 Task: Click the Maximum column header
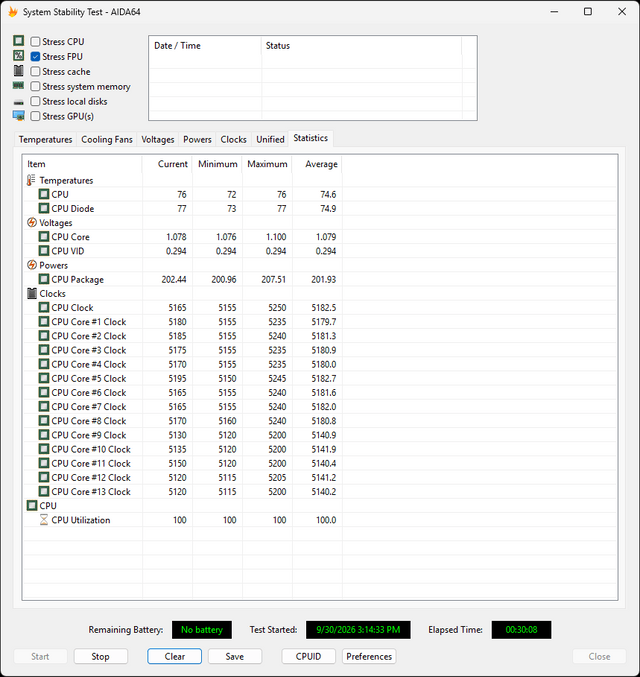tap(267, 164)
